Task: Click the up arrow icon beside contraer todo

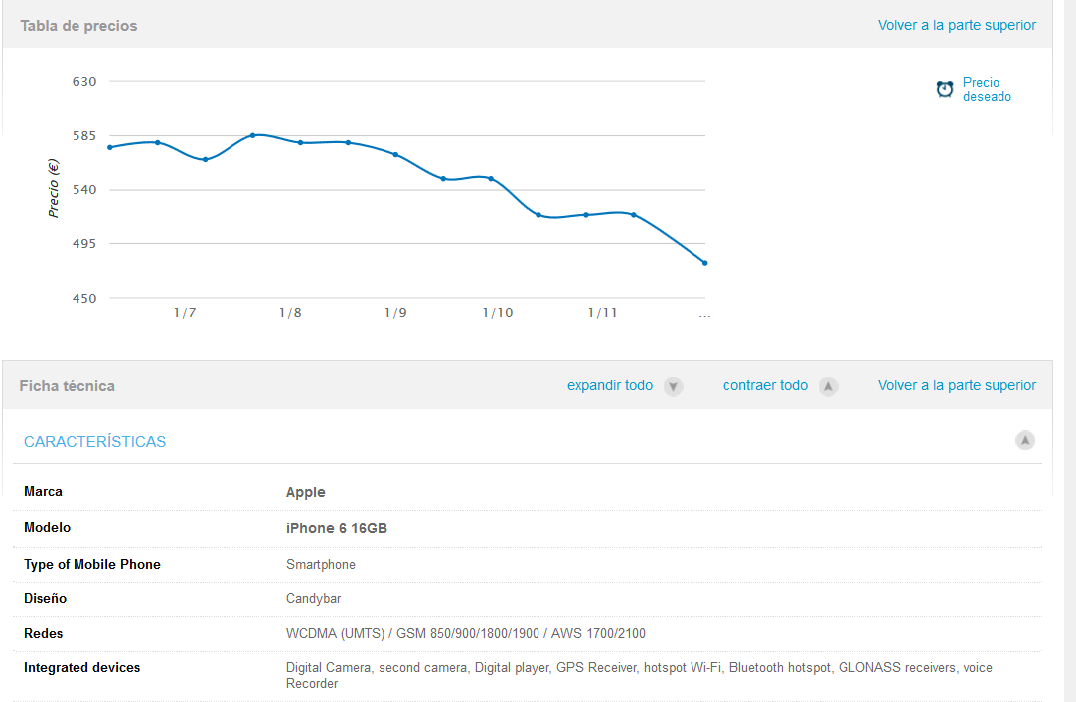Action: tap(828, 386)
